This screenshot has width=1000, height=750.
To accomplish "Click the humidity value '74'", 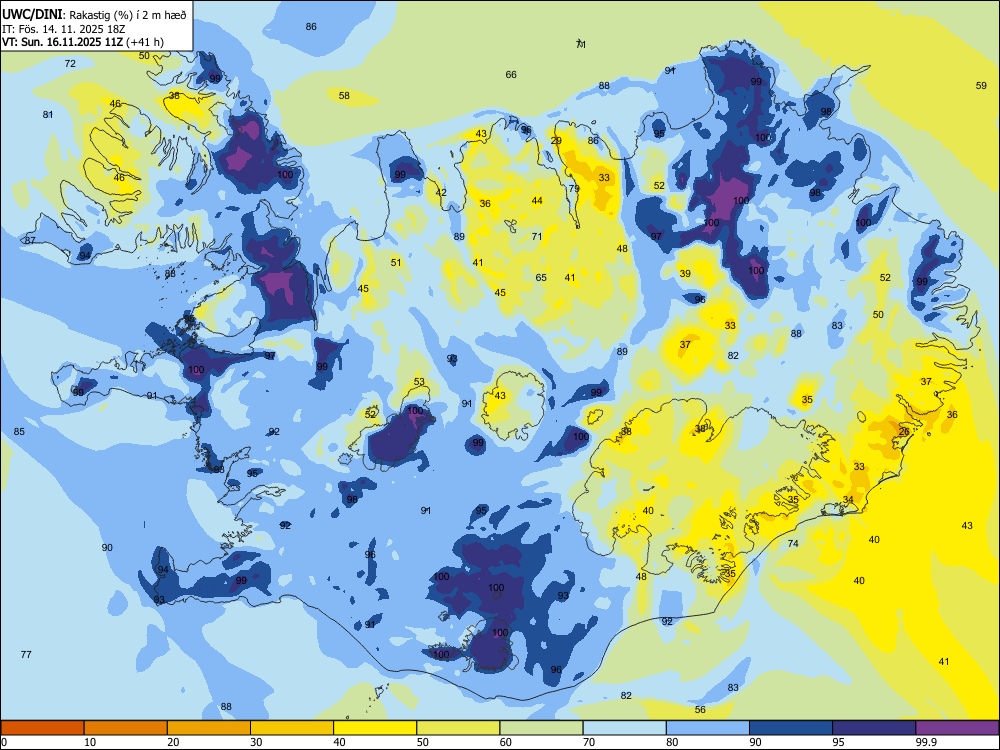I will [x=793, y=543].
